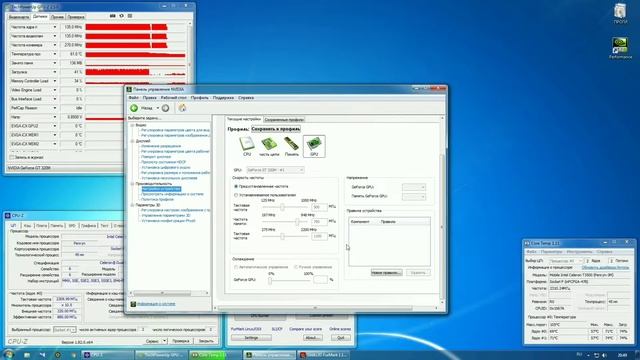Image resolution: width=640 pixels, height=360 pixels.
Task: Open the NVIDIA desktop shortcut icon
Action: [x=620, y=46]
